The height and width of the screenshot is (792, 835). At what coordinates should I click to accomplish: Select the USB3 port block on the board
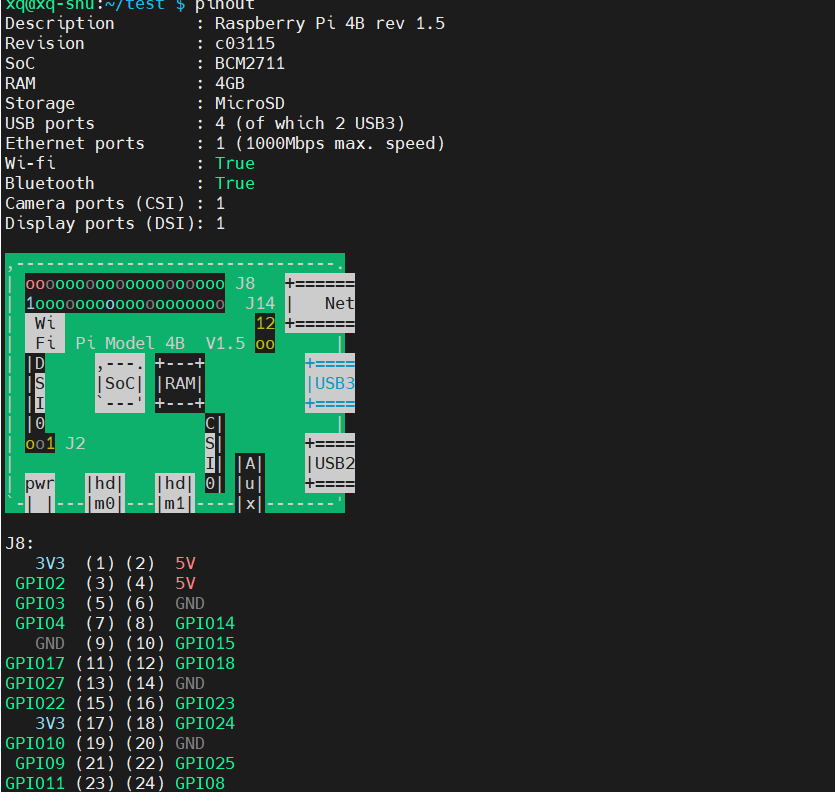click(x=330, y=383)
